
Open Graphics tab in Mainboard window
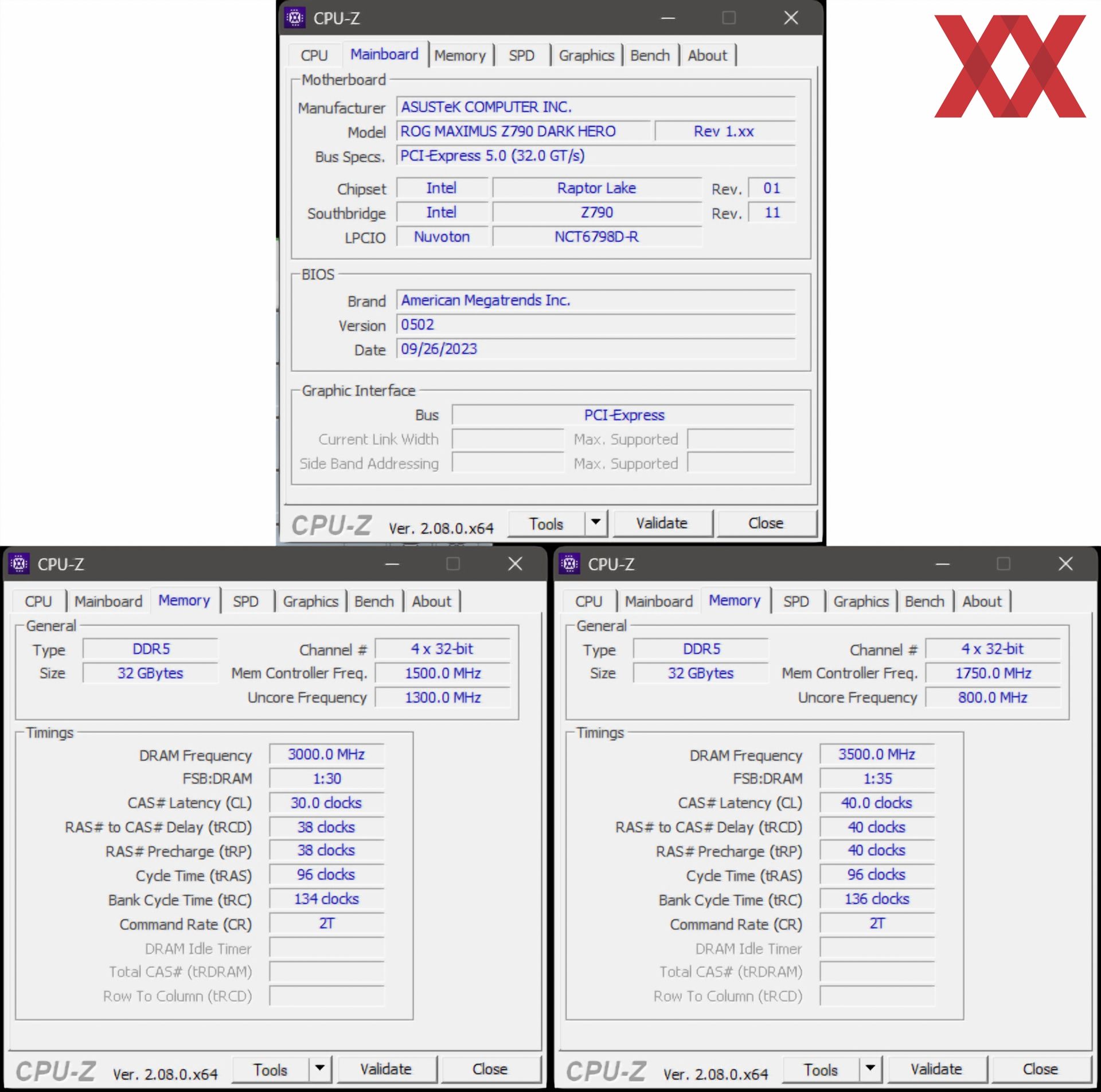586,56
